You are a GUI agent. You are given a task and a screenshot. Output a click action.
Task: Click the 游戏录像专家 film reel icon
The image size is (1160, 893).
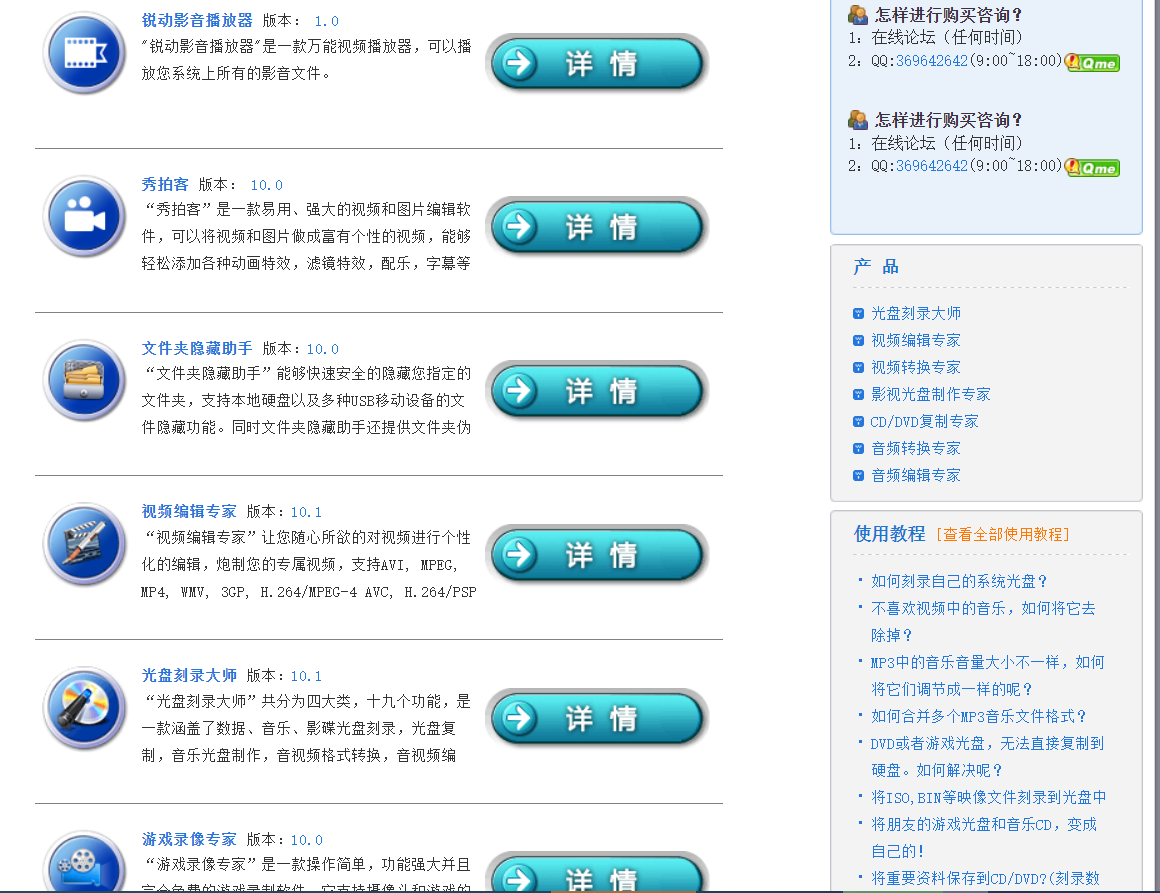point(85,865)
